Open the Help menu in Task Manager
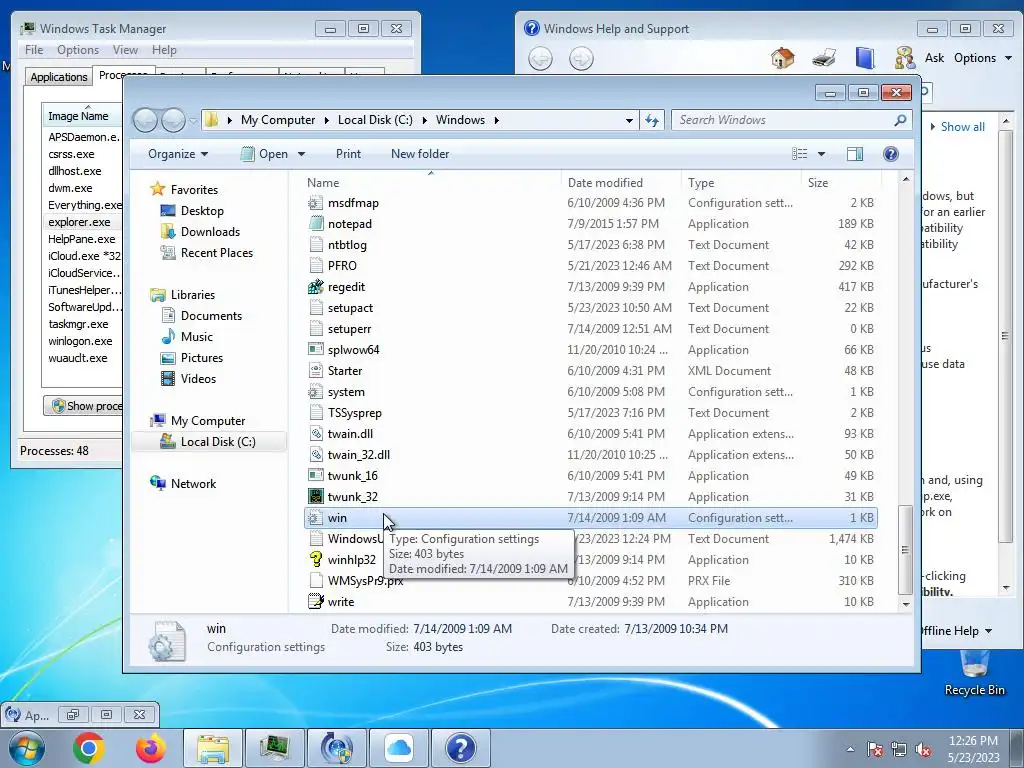1024x768 pixels. 164,50
